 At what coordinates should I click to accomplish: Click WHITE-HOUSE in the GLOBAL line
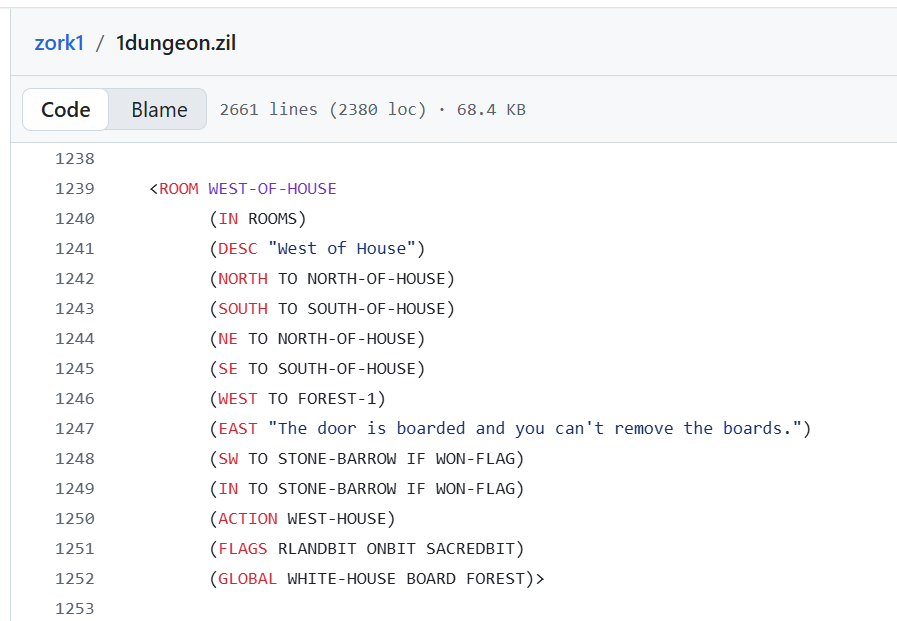(342, 579)
